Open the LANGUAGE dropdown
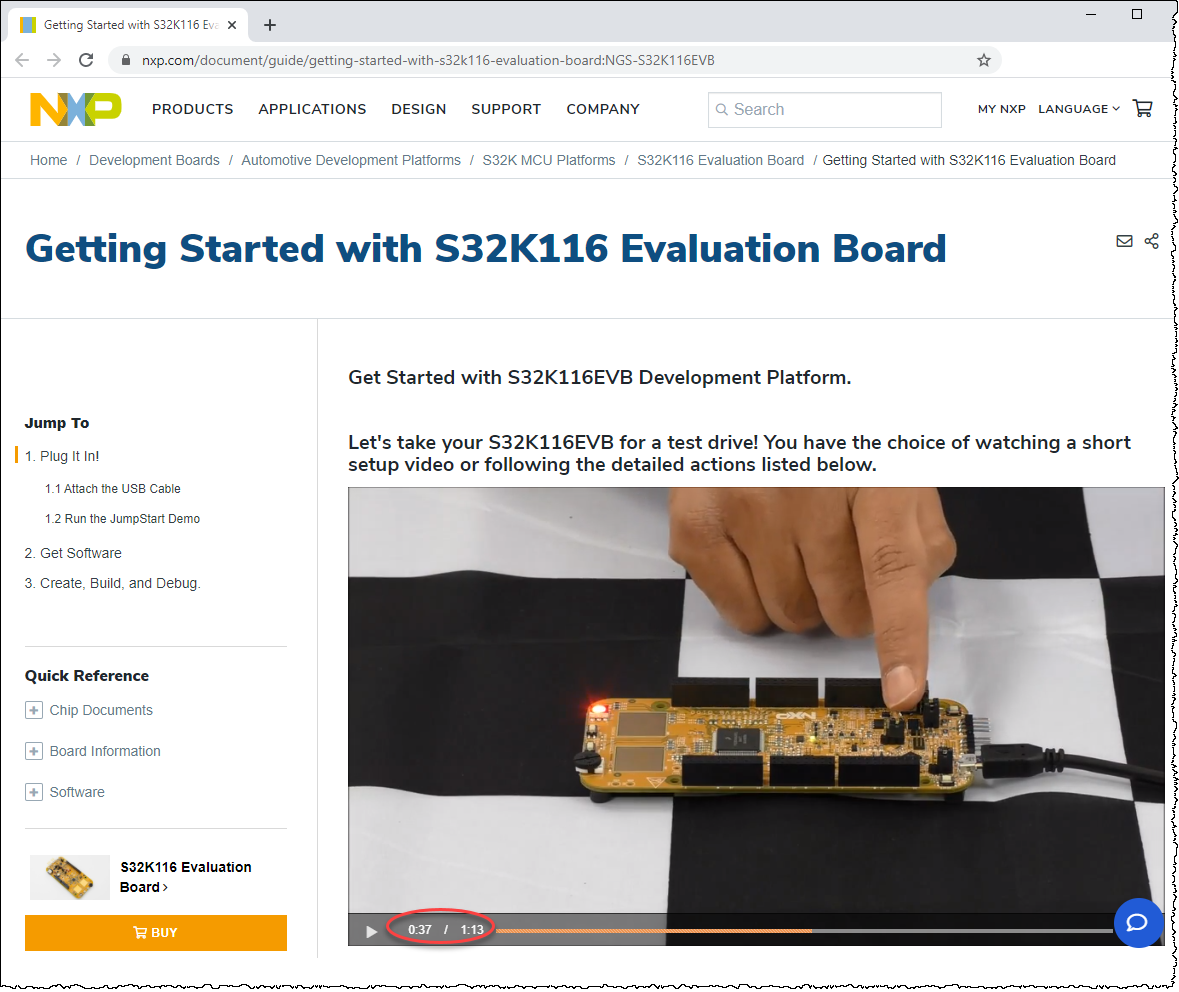 pos(1079,109)
